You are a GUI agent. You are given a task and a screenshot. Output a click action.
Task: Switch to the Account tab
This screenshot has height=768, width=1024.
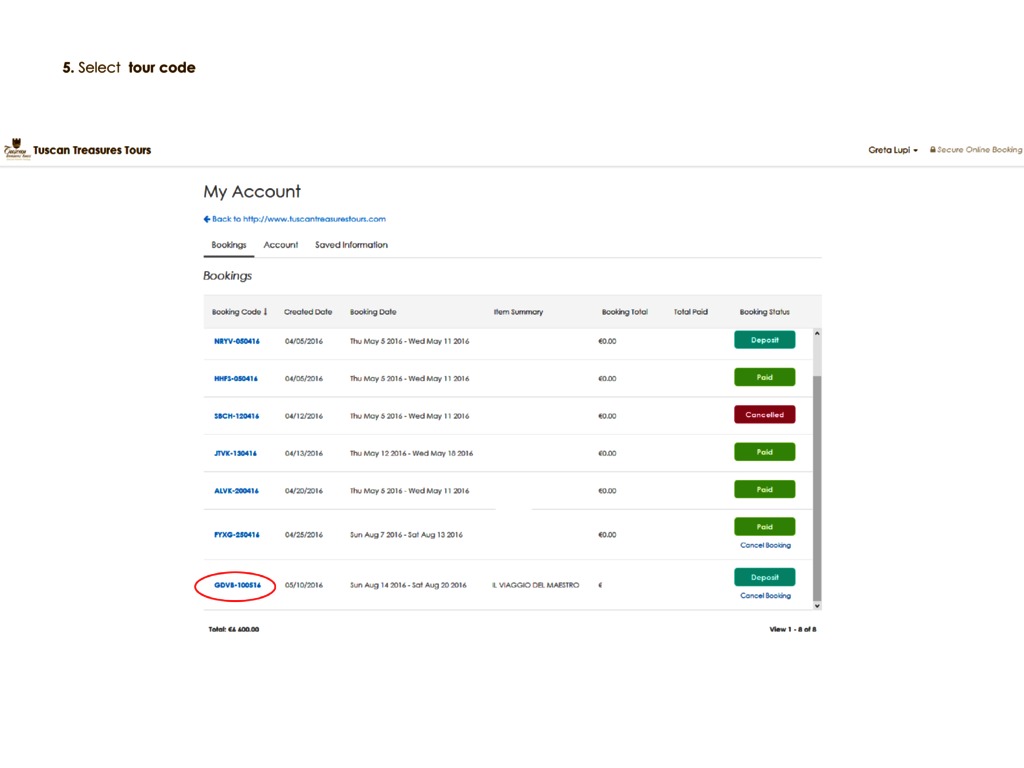[x=281, y=245]
